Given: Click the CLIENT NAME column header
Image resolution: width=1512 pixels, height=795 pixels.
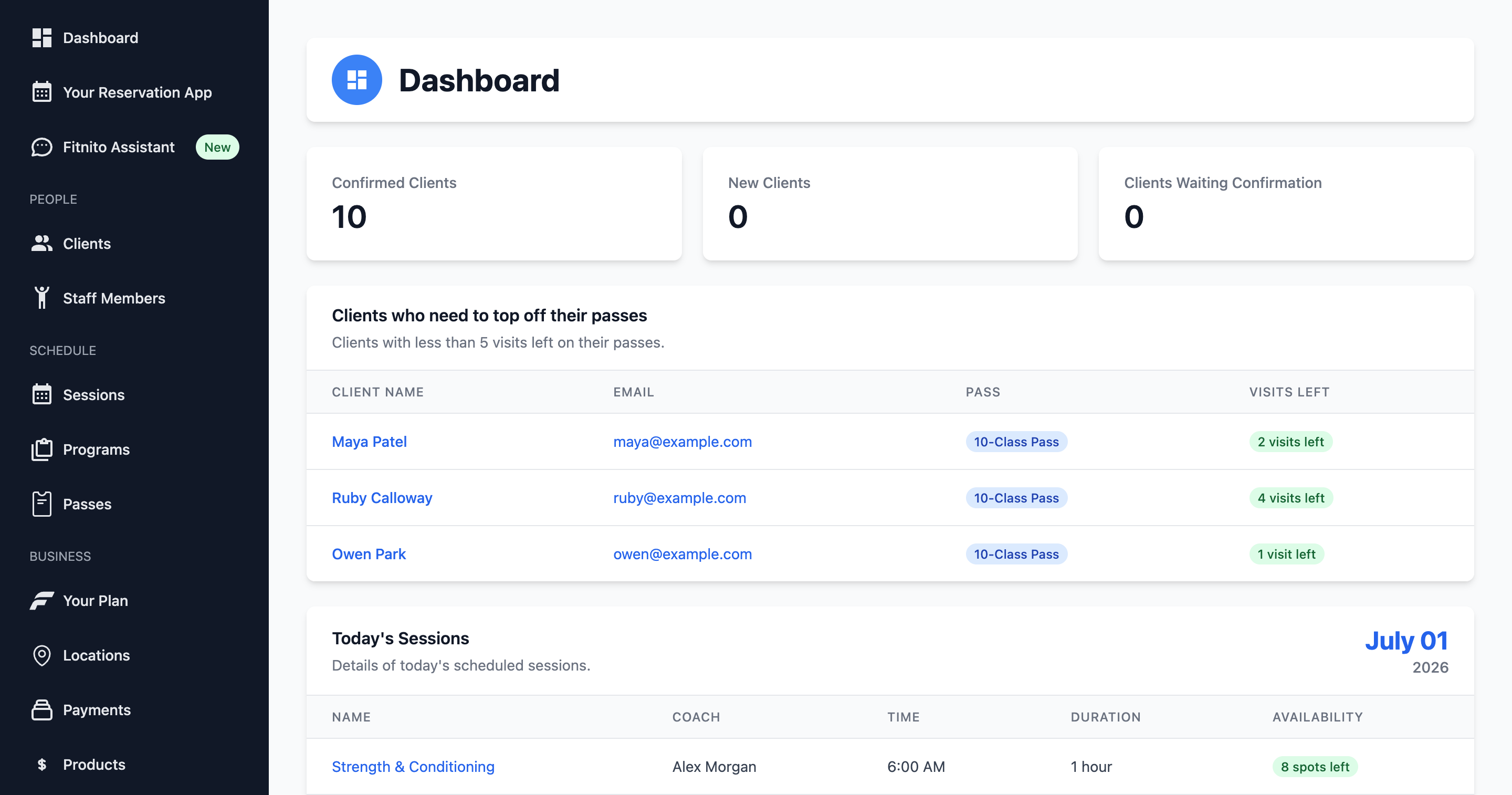Looking at the screenshot, I should 377,392.
